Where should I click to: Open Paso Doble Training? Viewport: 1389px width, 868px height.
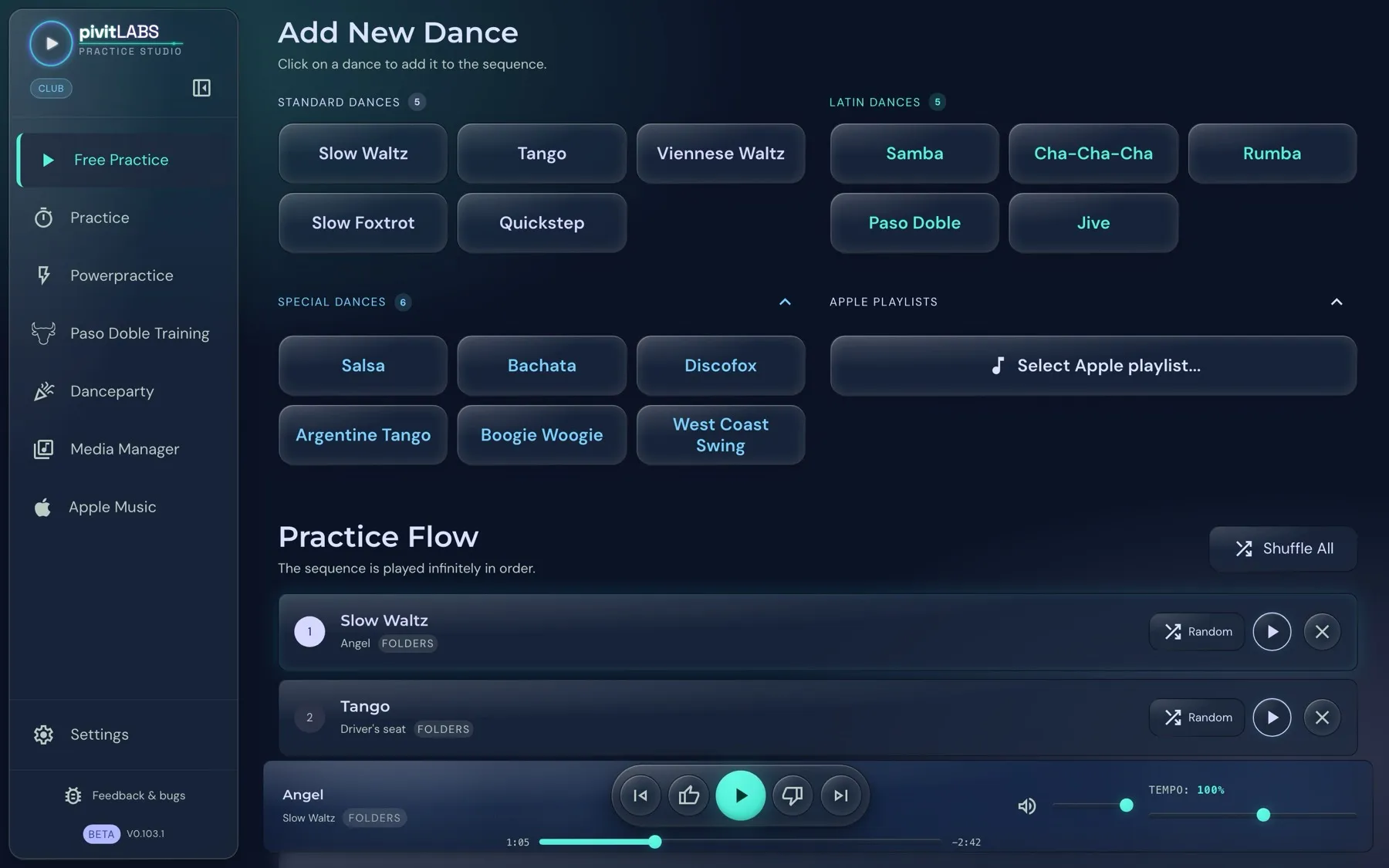(x=123, y=333)
